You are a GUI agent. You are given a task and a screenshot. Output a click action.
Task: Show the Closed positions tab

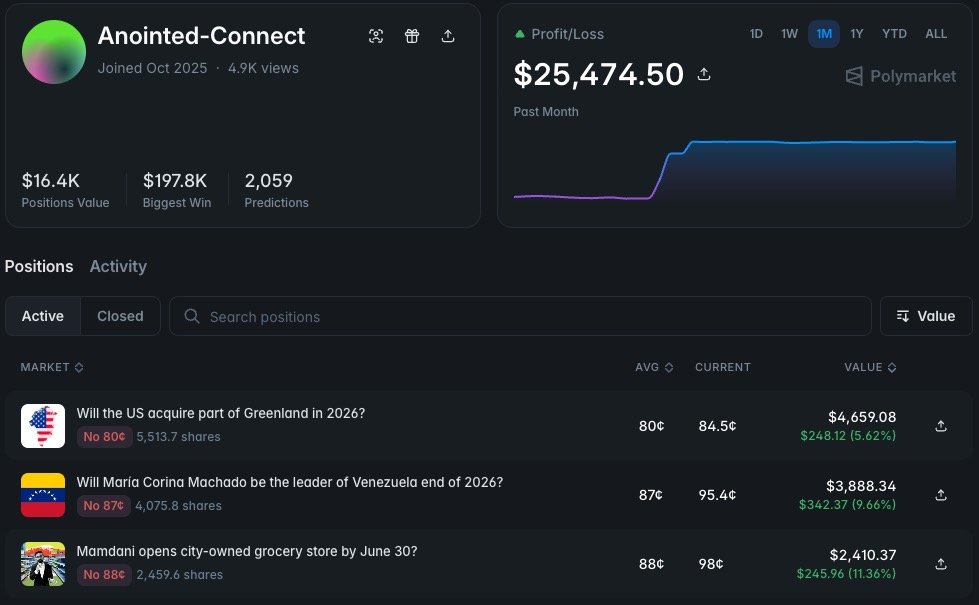click(x=120, y=316)
